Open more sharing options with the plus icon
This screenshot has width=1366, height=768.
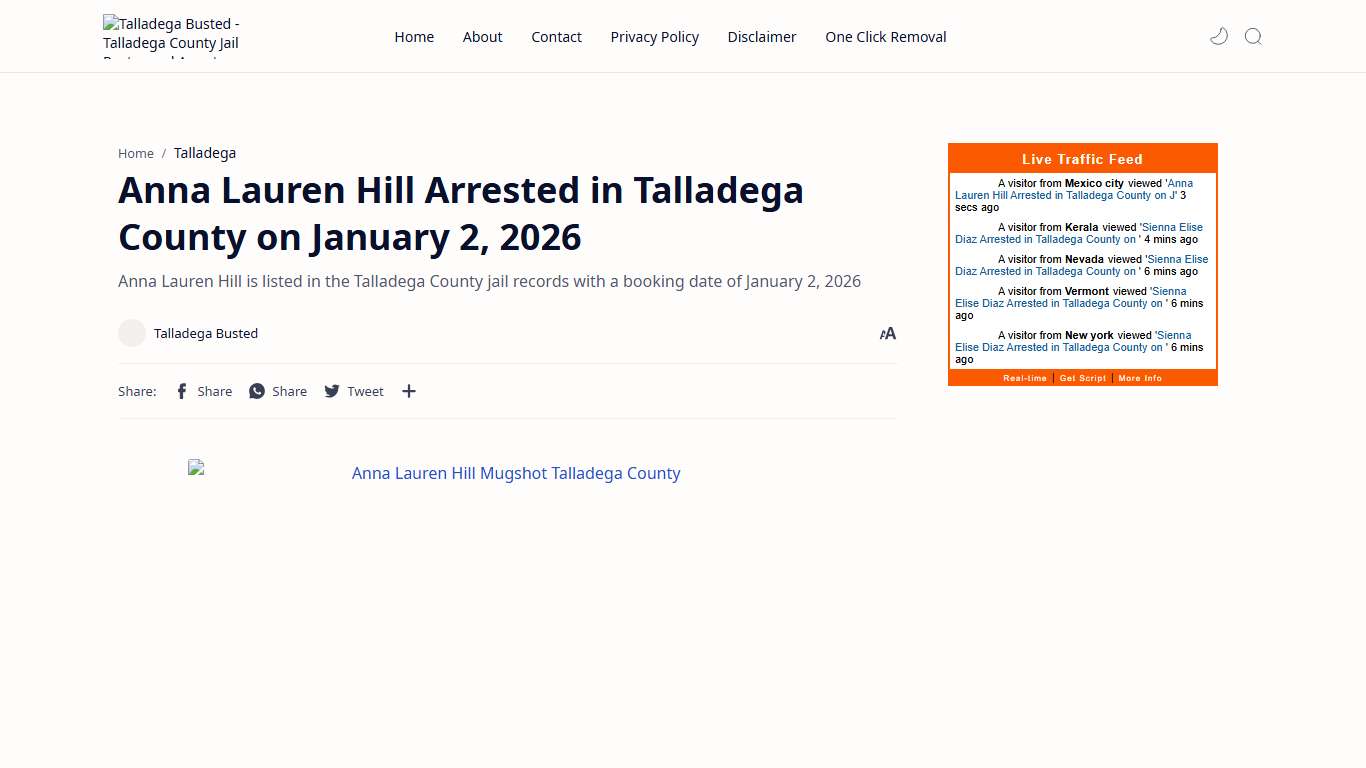408,391
